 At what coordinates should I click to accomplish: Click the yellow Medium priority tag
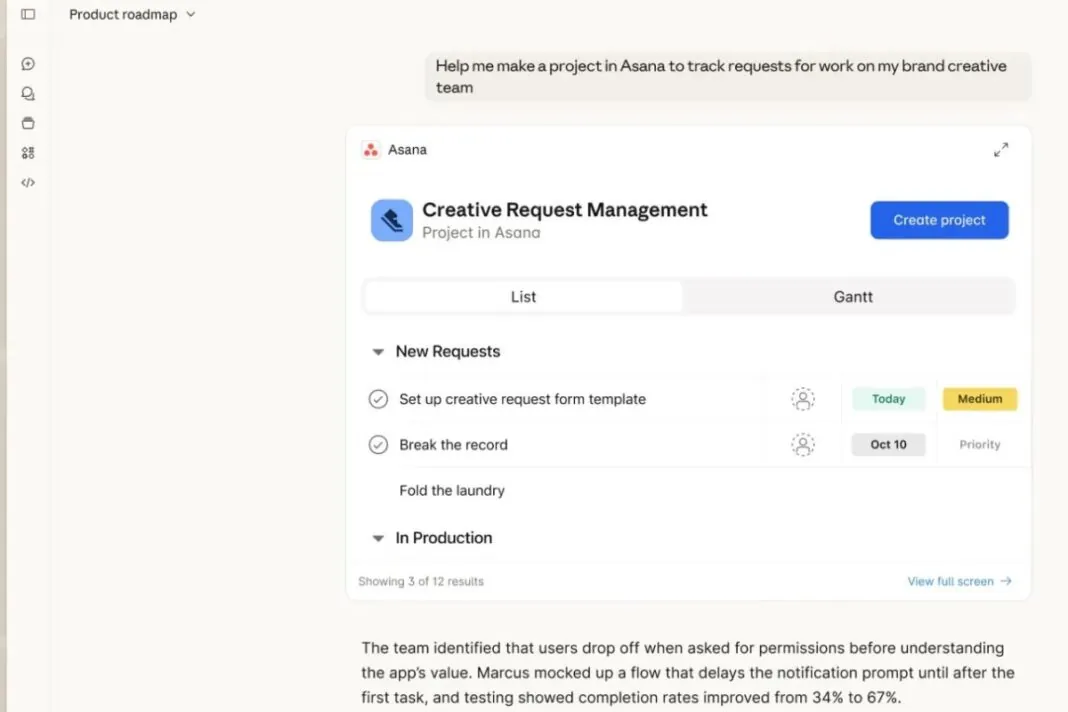pyautogui.click(x=979, y=399)
